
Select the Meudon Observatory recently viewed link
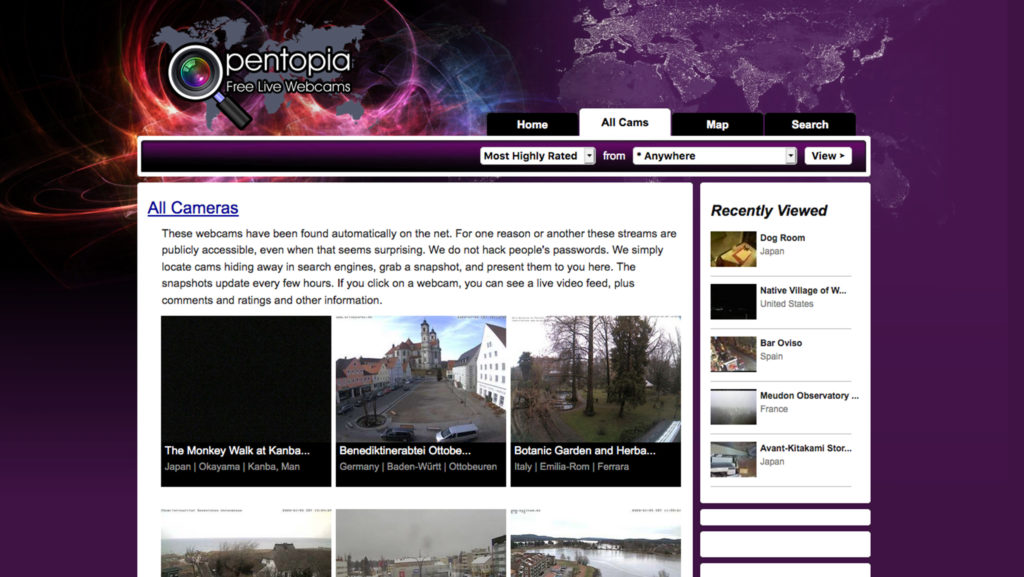click(809, 396)
